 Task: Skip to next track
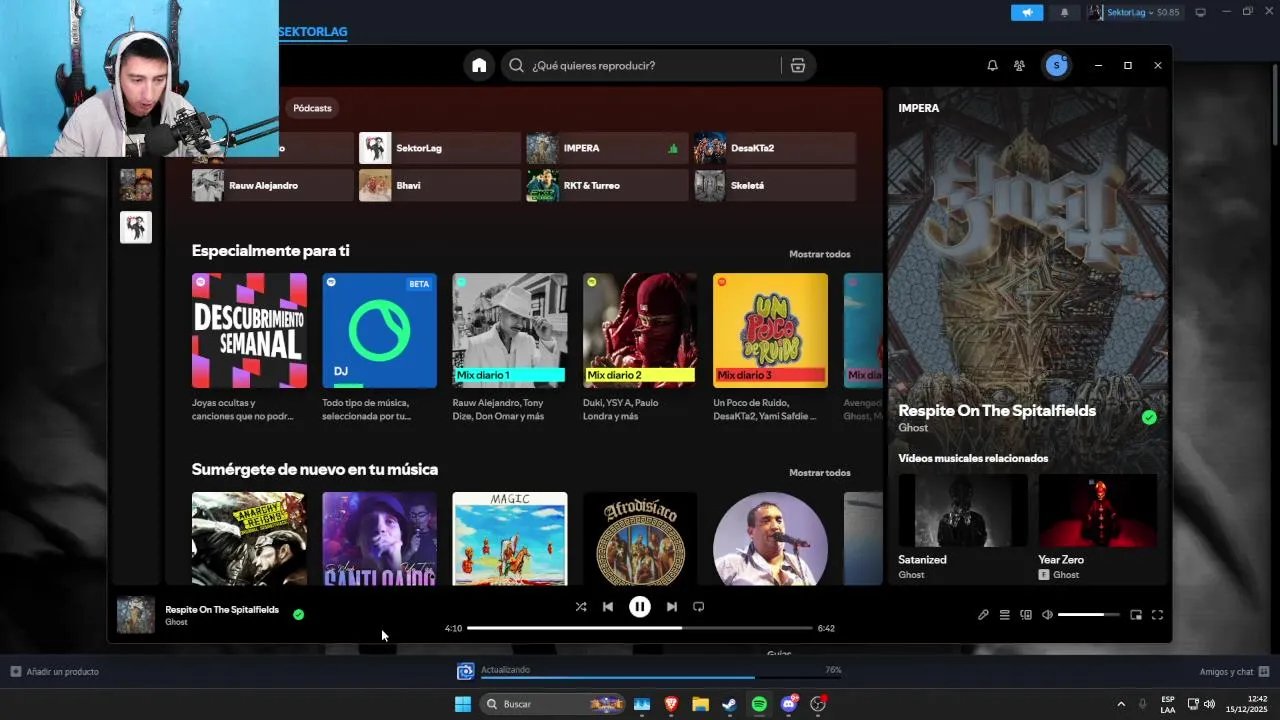click(x=671, y=606)
